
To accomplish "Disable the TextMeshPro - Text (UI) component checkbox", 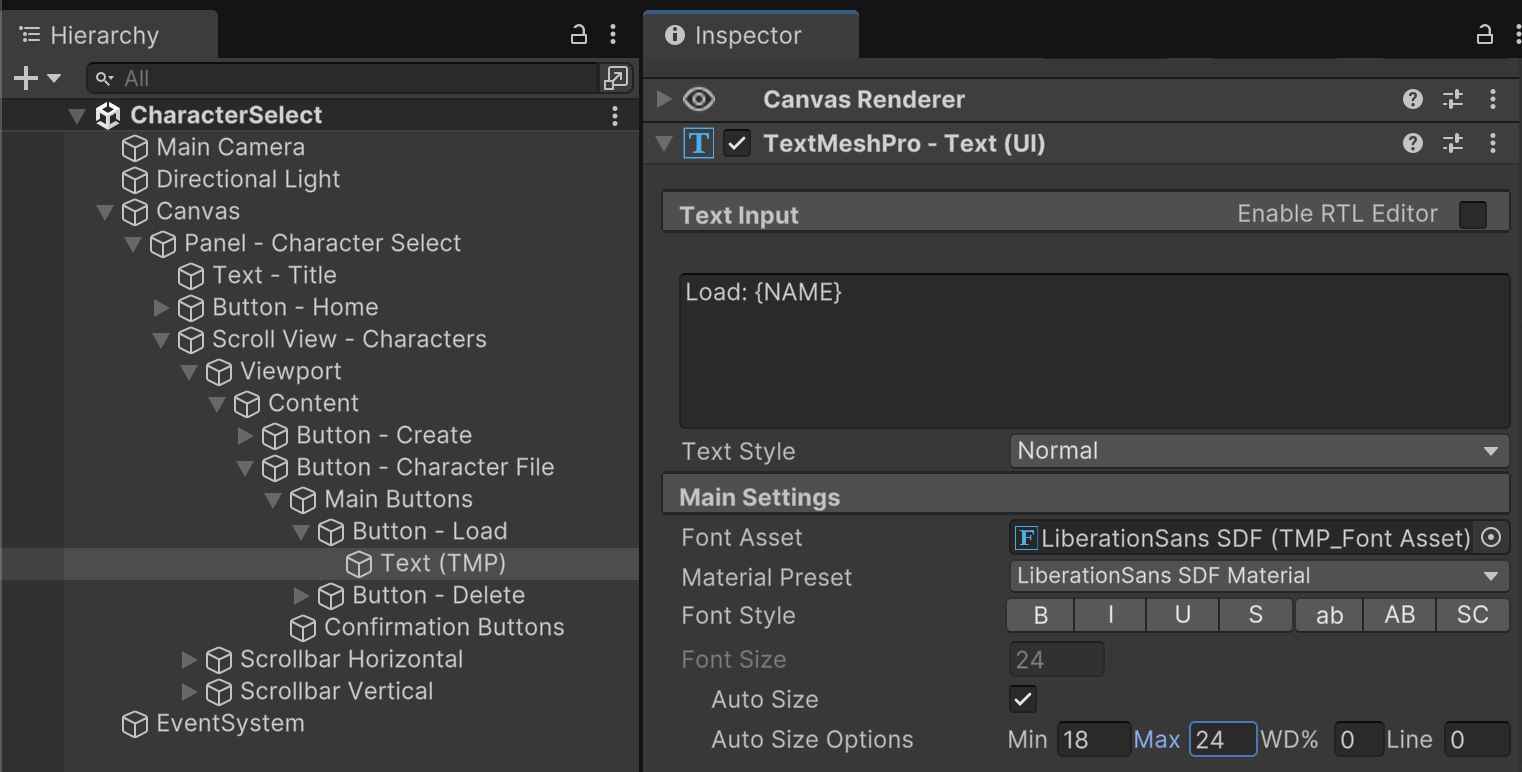I will click(x=737, y=144).
